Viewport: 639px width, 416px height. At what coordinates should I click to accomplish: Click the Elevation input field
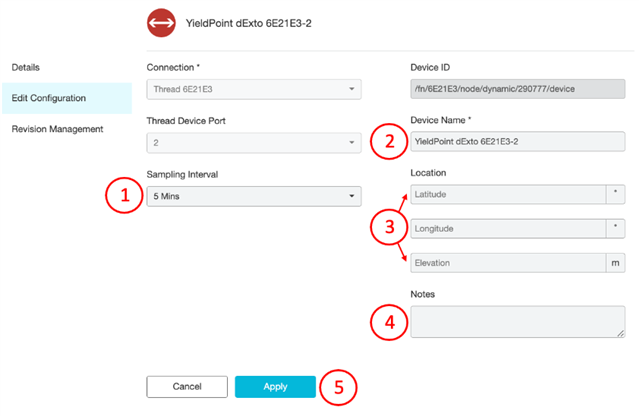coord(508,263)
